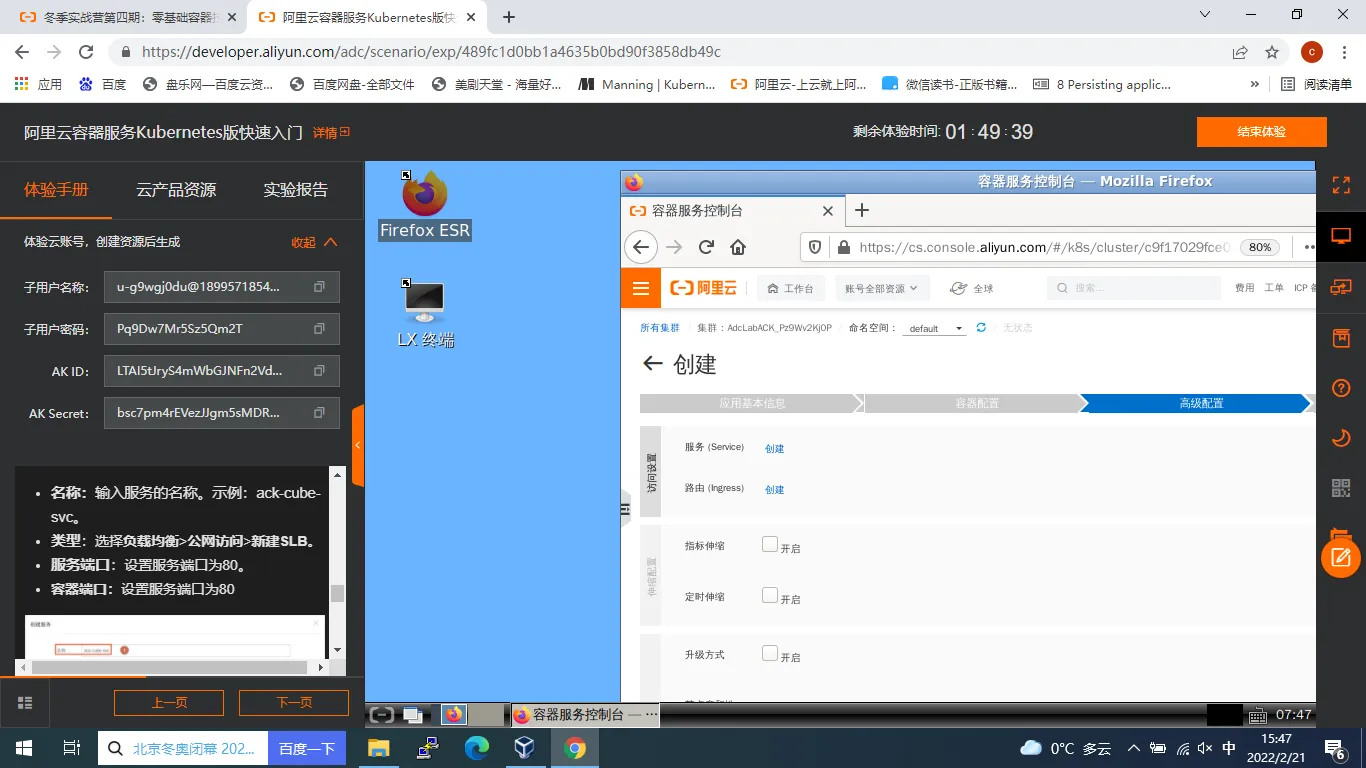Open the help question mark icon
This screenshot has height=768, width=1366.
pyautogui.click(x=1341, y=388)
